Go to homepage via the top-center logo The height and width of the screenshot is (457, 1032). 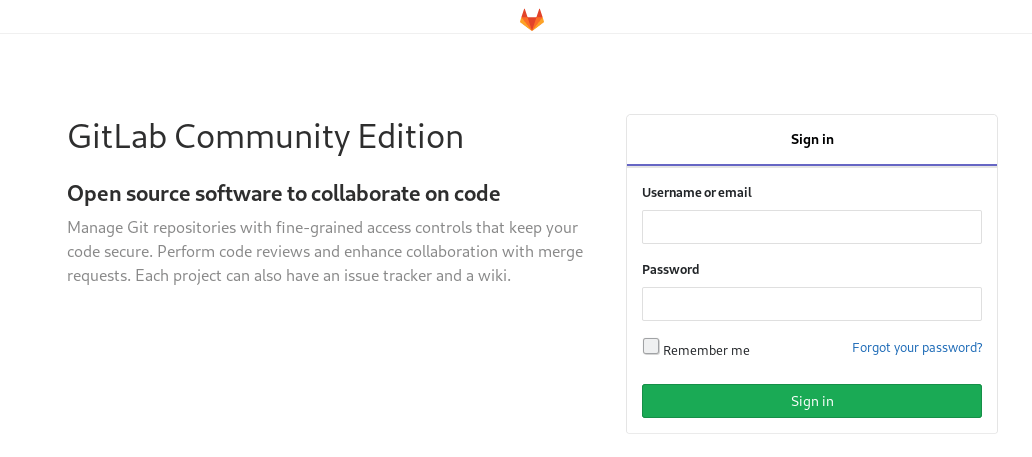pyautogui.click(x=532, y=19)
